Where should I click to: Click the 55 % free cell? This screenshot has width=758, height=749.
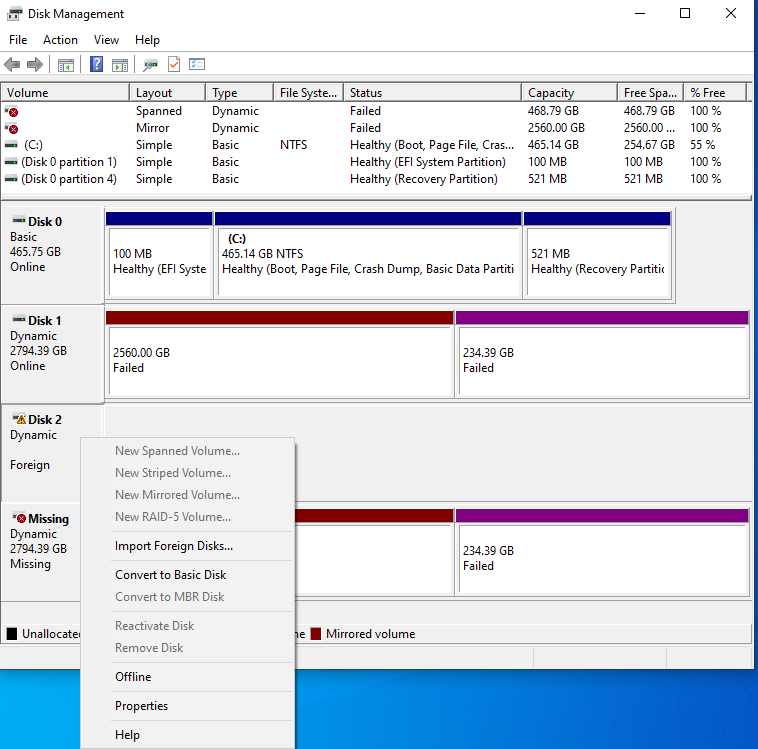coord(702,145)
